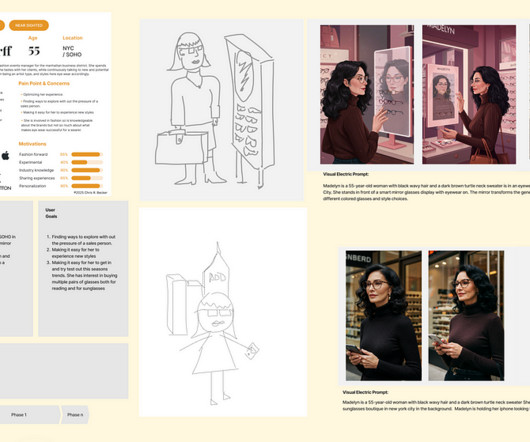Click the NEAR SIGHTED orange tag

point(29,25)
